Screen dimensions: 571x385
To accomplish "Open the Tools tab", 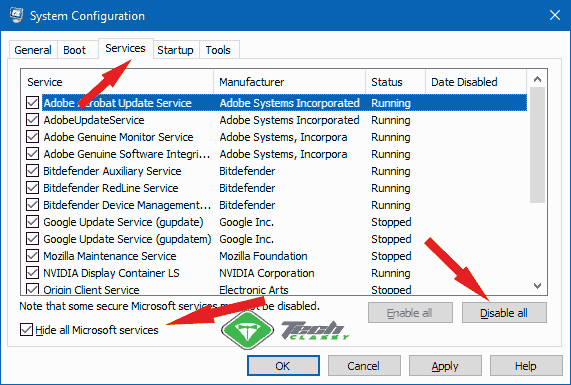I will 218,50.
